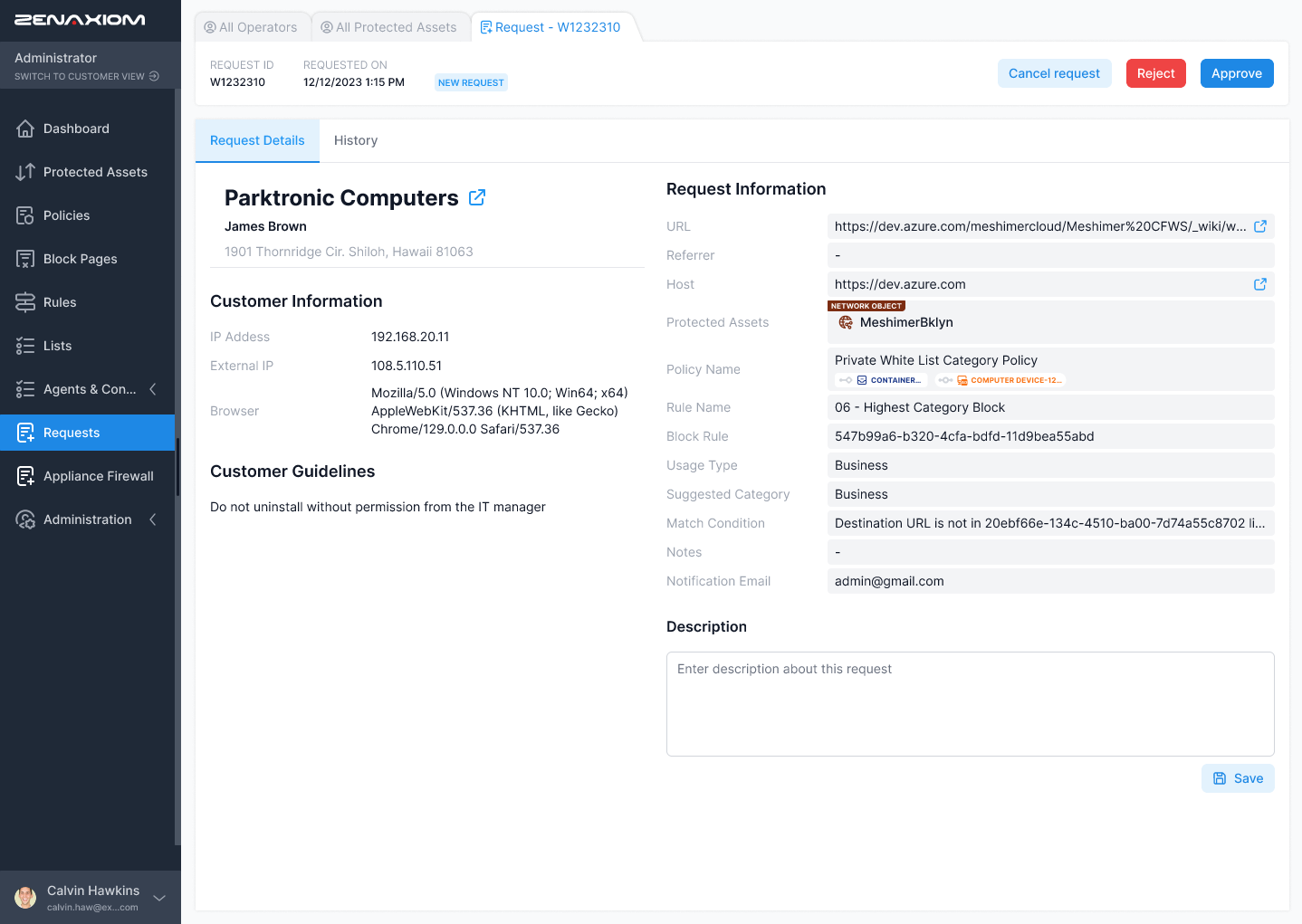Open Requests menu item
The image size is (1302, 924).
point(87,433)
